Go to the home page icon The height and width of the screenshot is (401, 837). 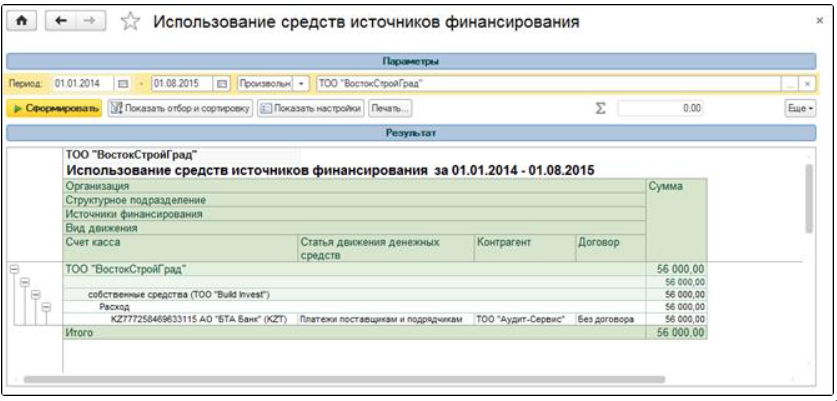(x=22, y=21)
